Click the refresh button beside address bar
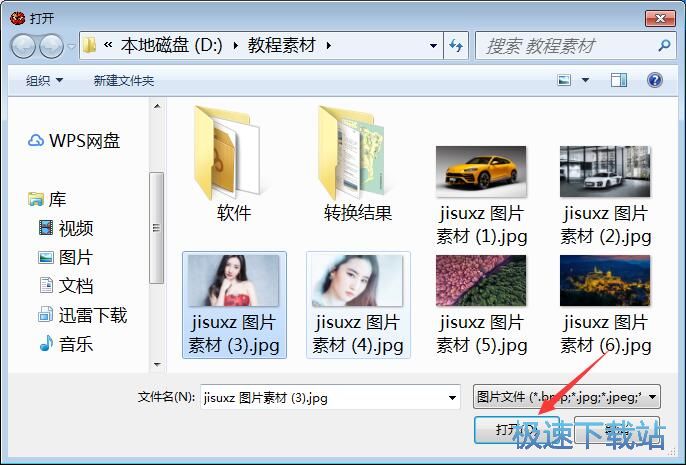This screenshot has height=465, width=686. (456, 46)
